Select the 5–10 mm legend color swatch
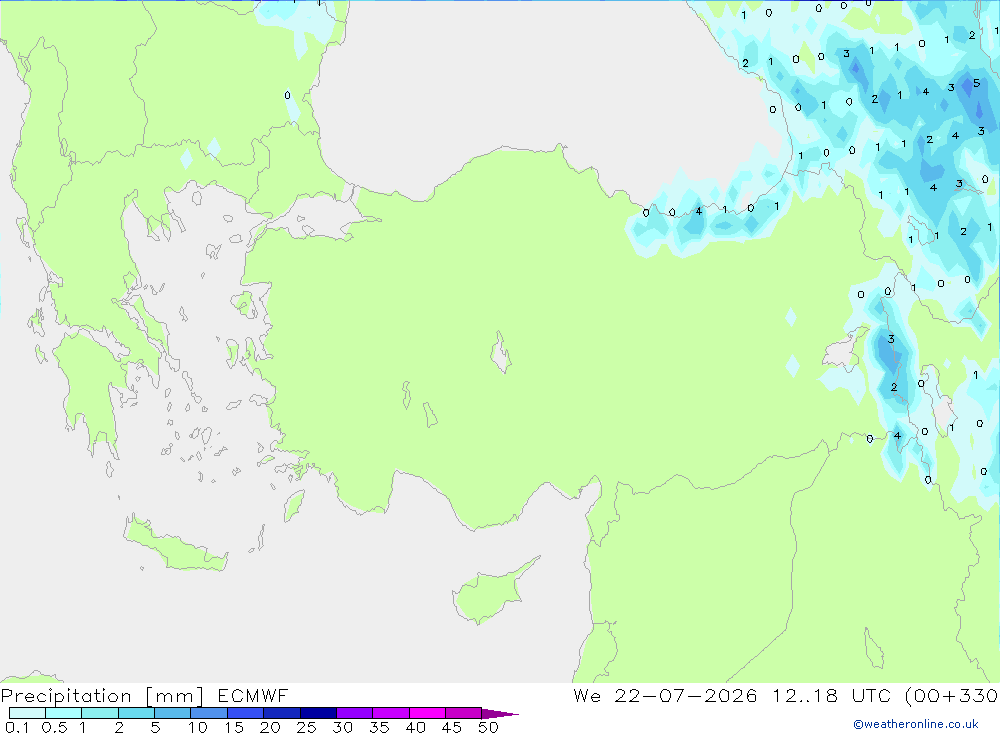 [172, 713]
